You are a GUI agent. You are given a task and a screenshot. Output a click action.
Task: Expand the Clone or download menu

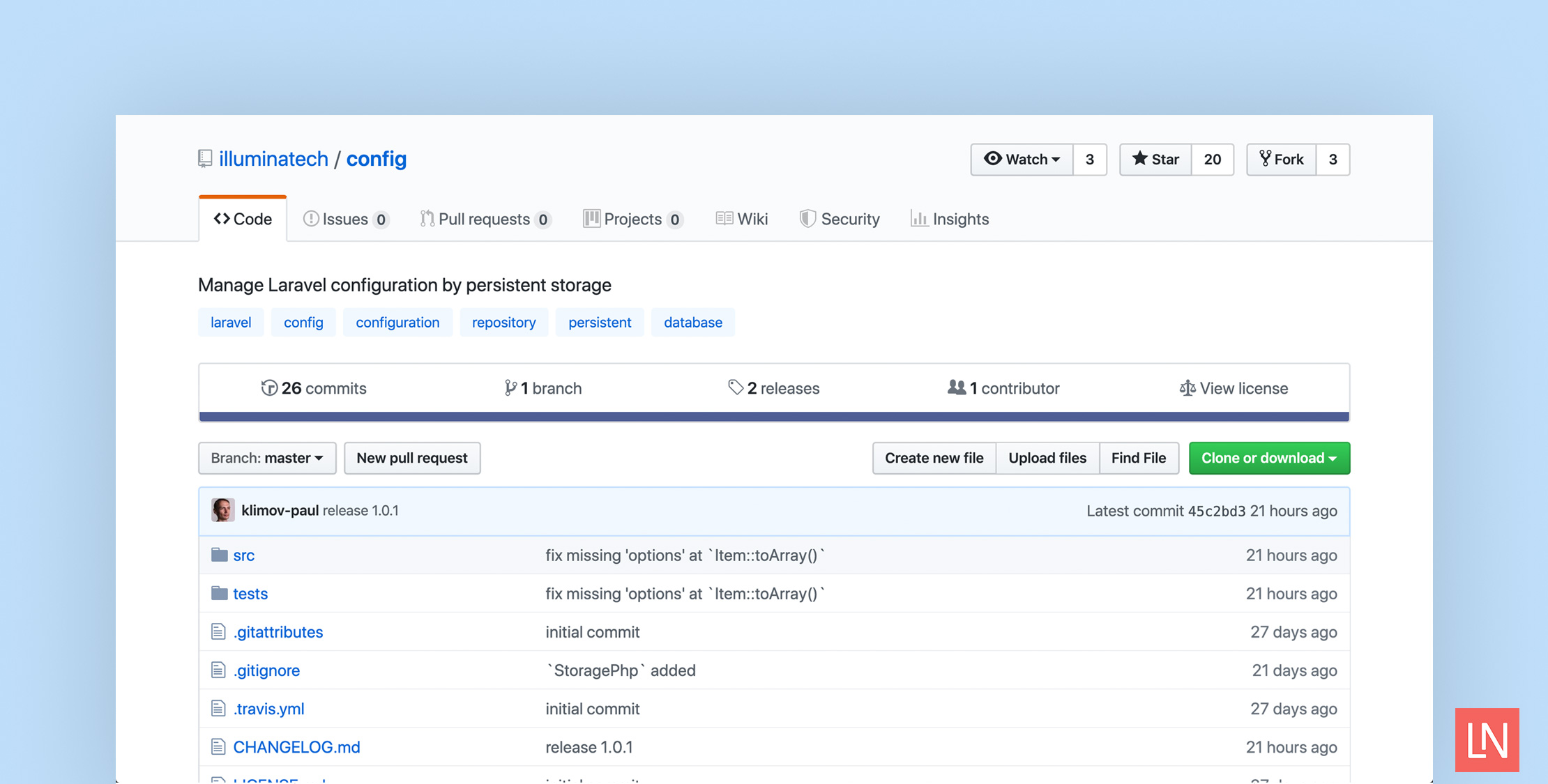(1269, 458)
